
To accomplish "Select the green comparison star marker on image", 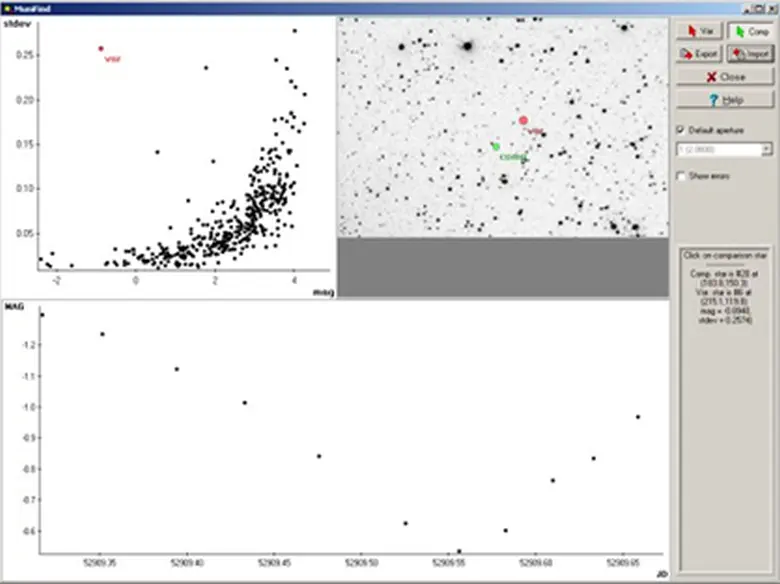I will coord(496,147).
